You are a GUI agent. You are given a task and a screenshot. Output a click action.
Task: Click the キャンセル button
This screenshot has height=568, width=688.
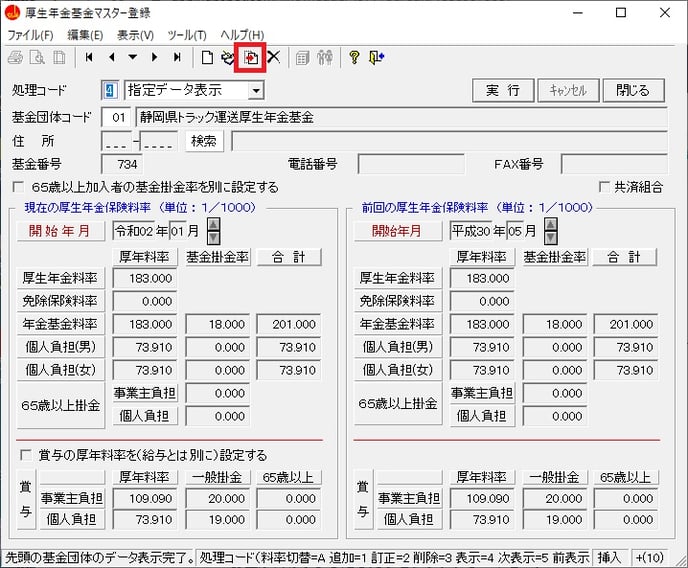click(x=568, y=90)
